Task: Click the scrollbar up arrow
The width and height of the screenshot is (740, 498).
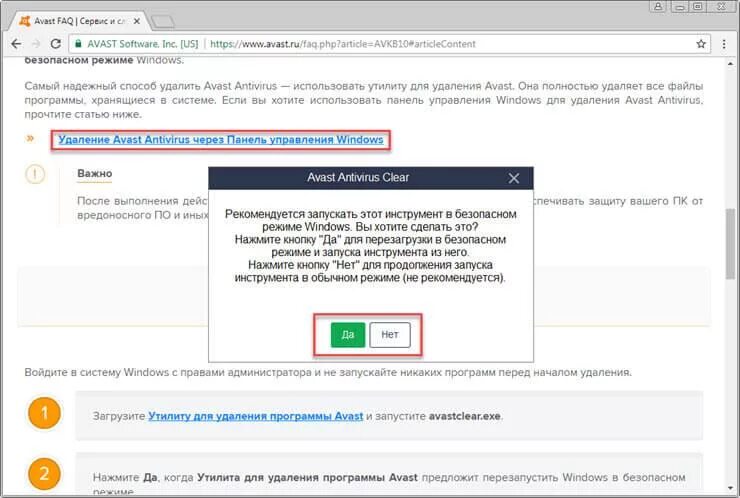Action: coord(731,63)
